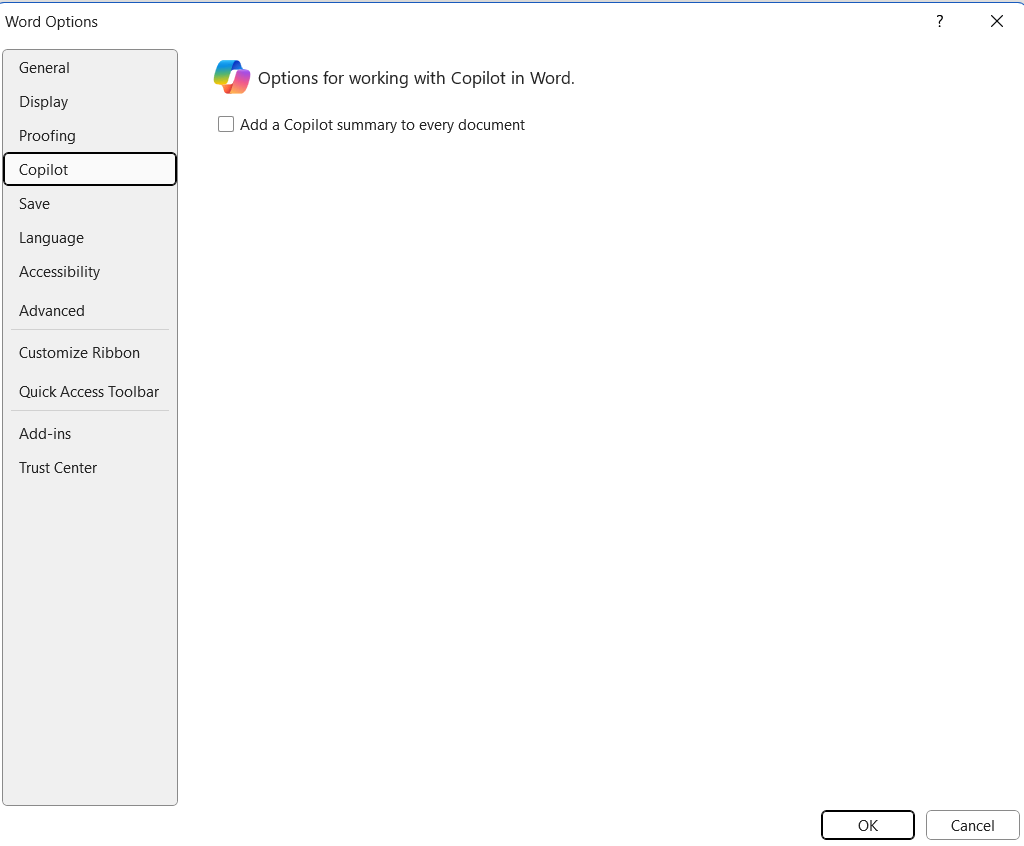Viewport: 1024px width, 846px height.
Task: Go to the Trust Center category
Action: [89, 468]
